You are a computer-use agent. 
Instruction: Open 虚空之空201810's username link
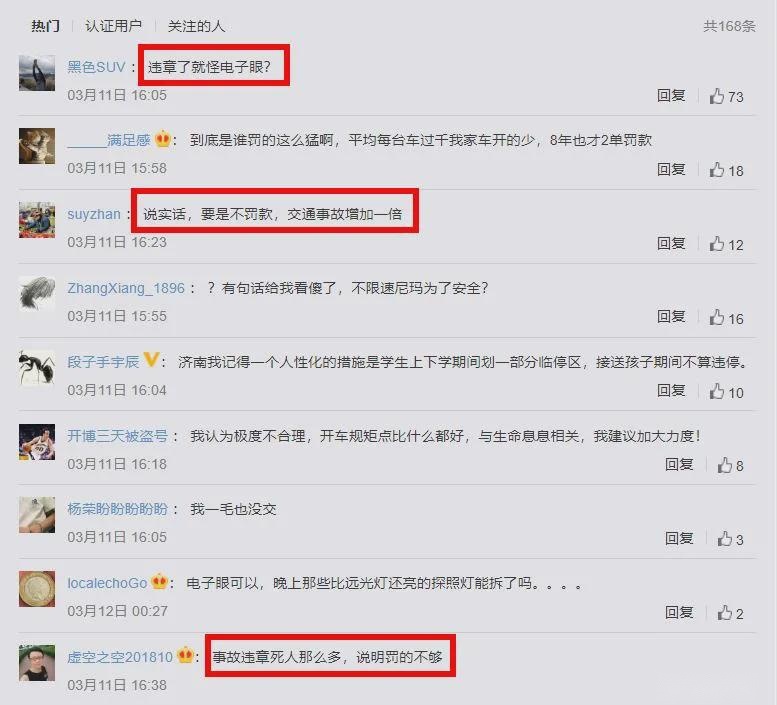[120, 657]
